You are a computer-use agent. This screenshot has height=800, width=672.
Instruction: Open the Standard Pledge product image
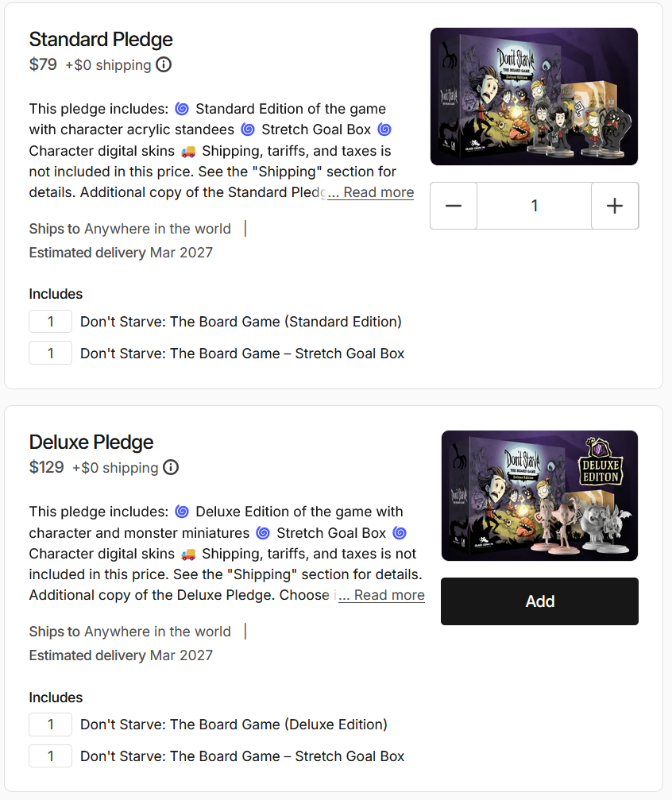coord(534,96)
